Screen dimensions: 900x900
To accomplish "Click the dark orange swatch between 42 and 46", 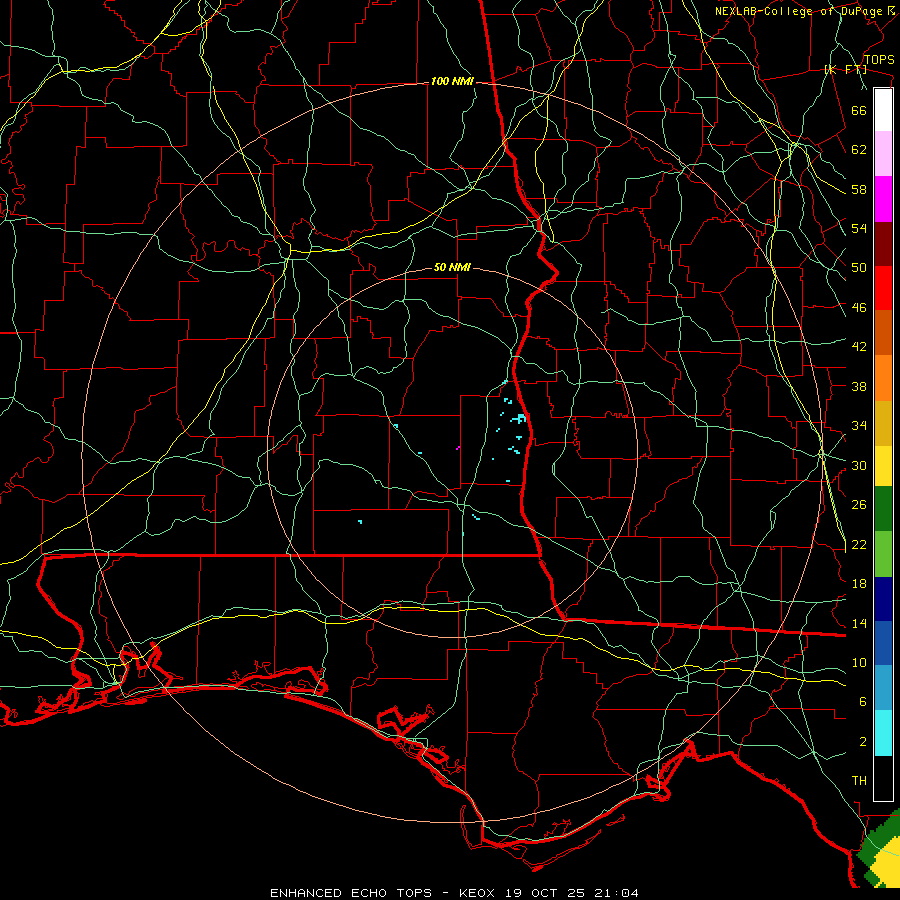I will click(883, 333).
